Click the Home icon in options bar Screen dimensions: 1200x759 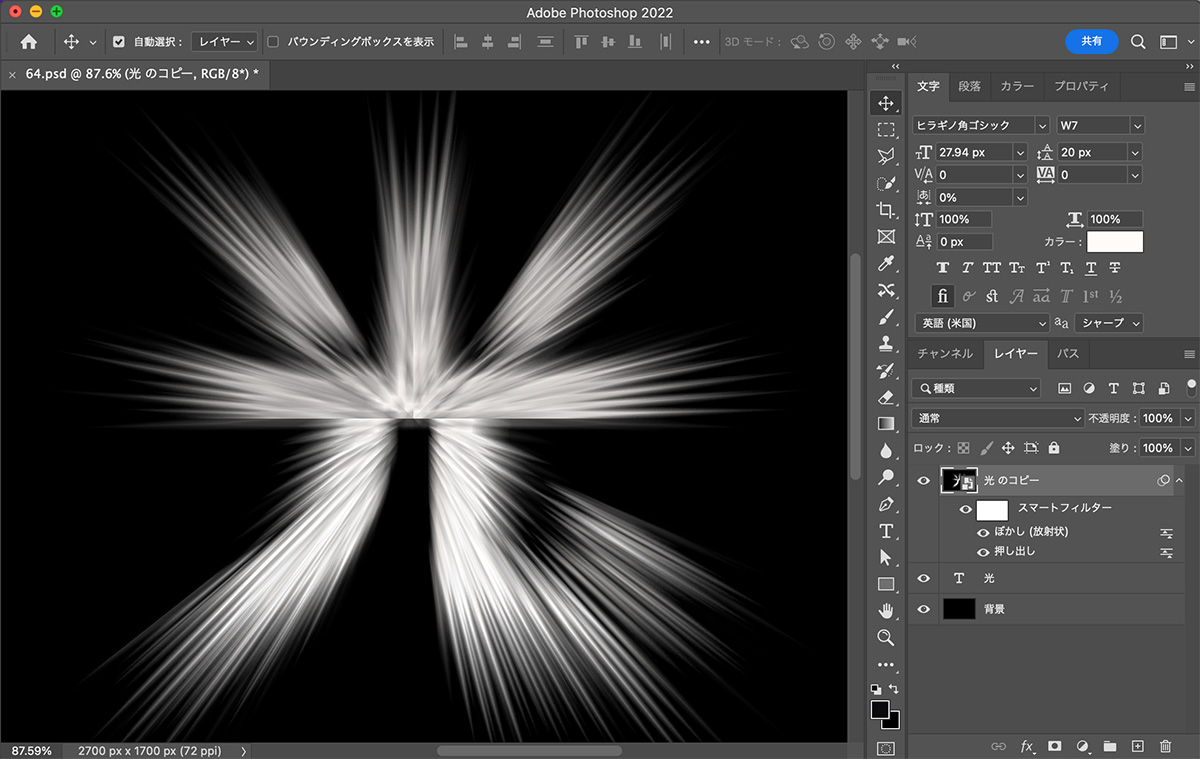point(28,42)
